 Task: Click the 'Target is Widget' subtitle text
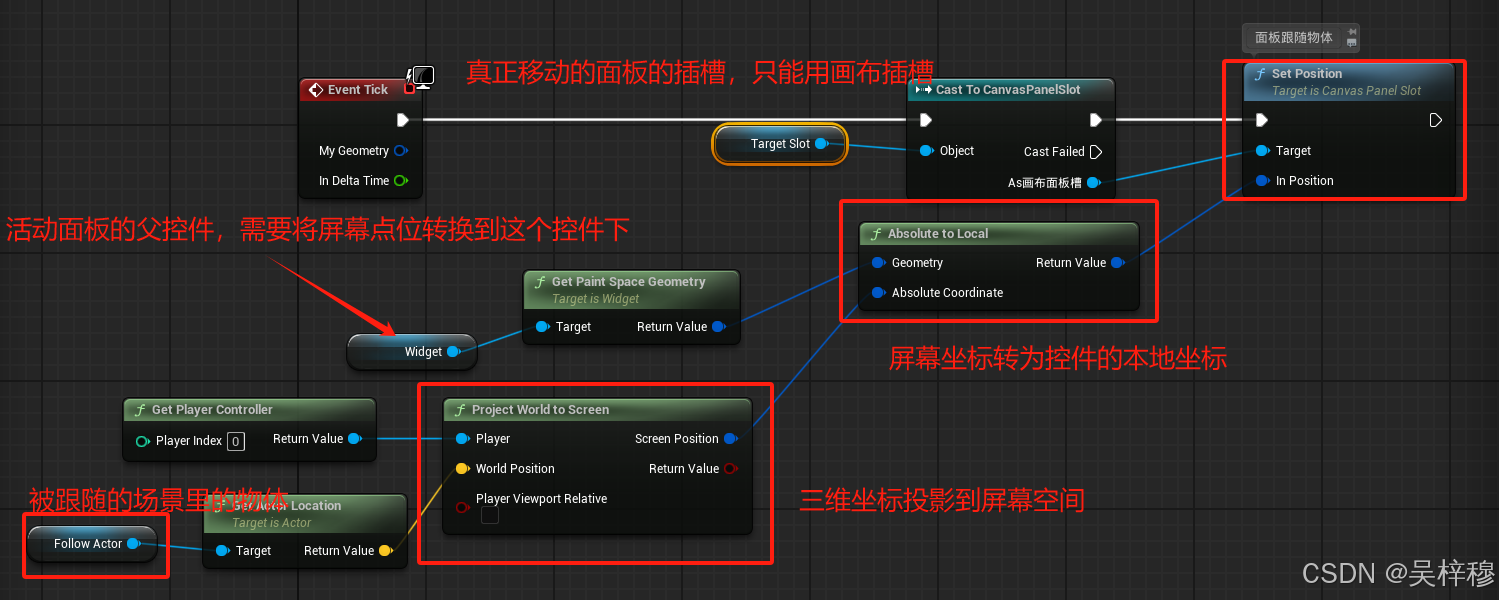(x=596, y=299)
